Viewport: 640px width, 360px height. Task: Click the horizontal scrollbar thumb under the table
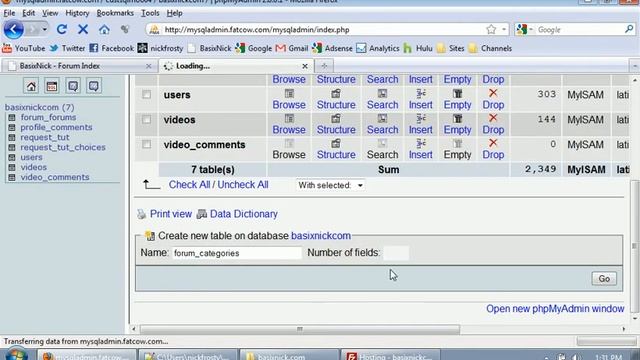click(300, 329)
